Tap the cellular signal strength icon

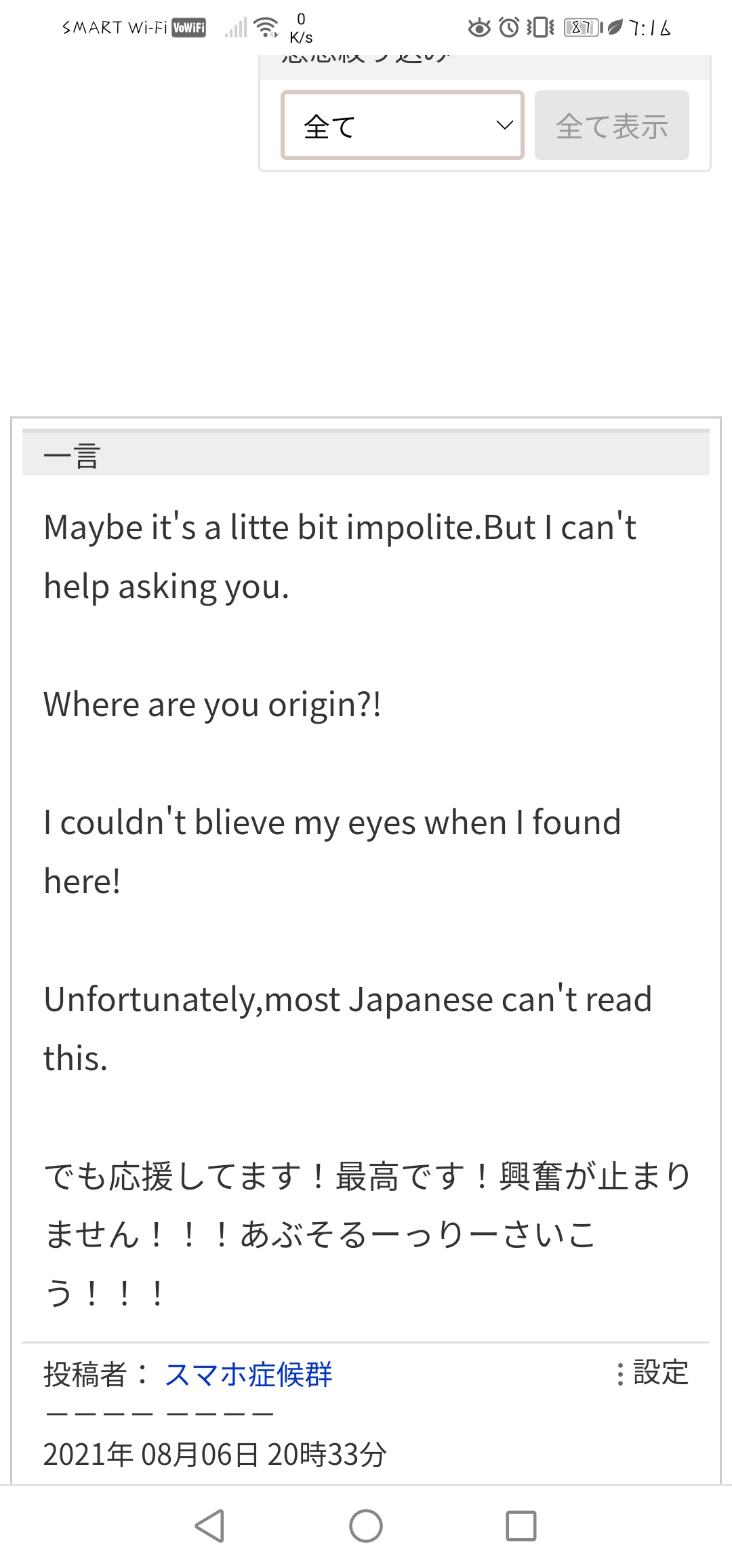click(x=237, y=27)
